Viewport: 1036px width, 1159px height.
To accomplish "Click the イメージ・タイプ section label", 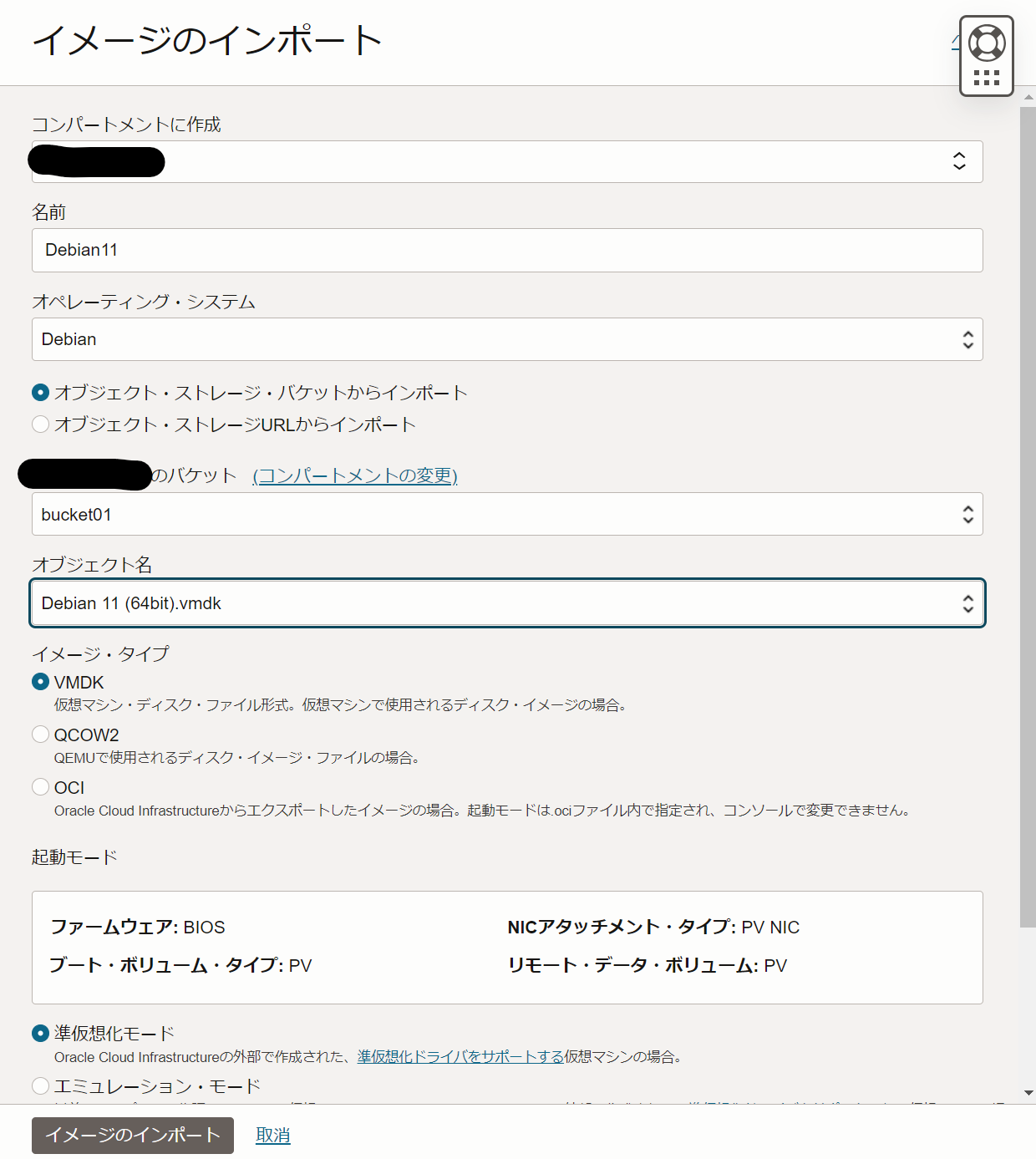I will click(100, 654).
